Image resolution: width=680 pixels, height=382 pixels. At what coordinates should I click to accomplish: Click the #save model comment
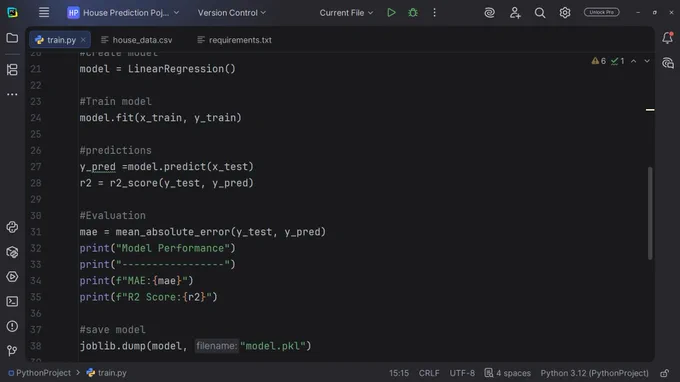(112, 330)
